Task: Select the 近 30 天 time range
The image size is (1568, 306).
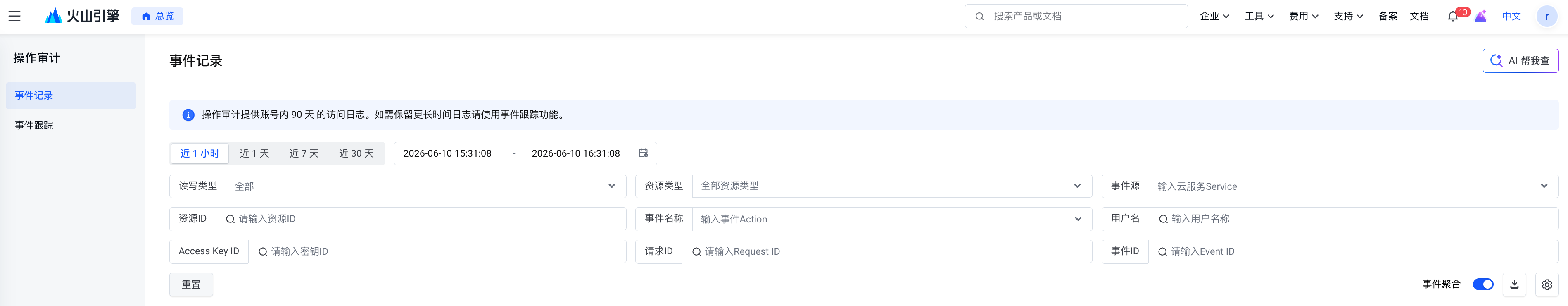Action: point(356,153)
